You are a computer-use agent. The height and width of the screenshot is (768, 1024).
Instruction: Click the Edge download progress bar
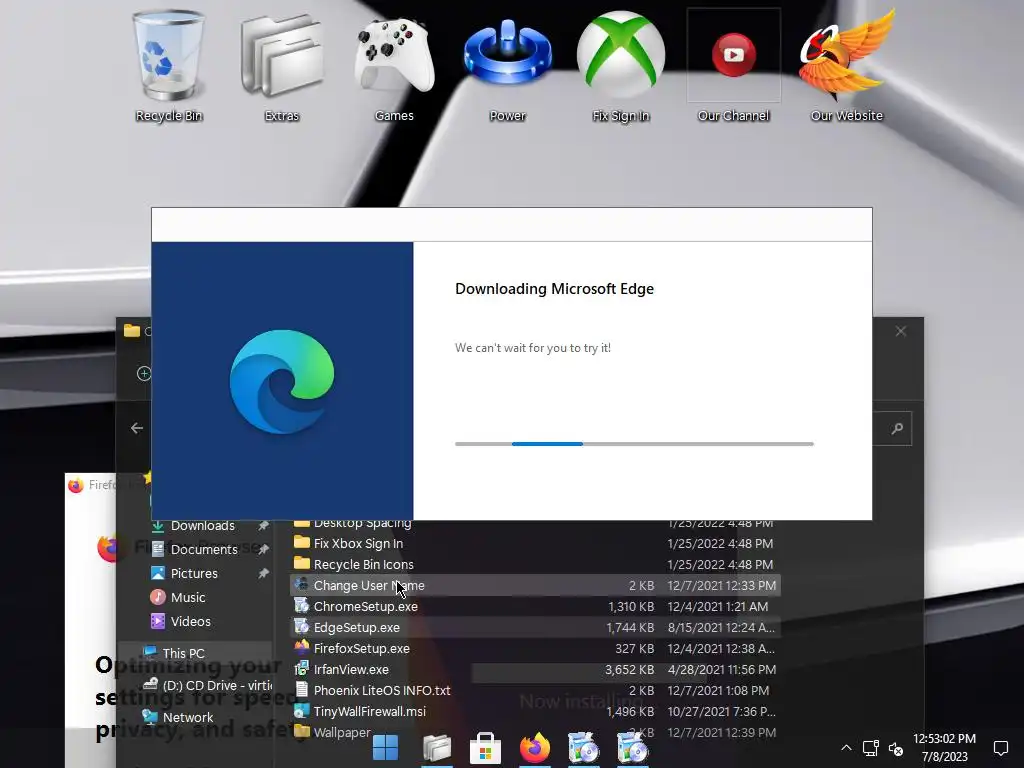click(x=634, y=444)
